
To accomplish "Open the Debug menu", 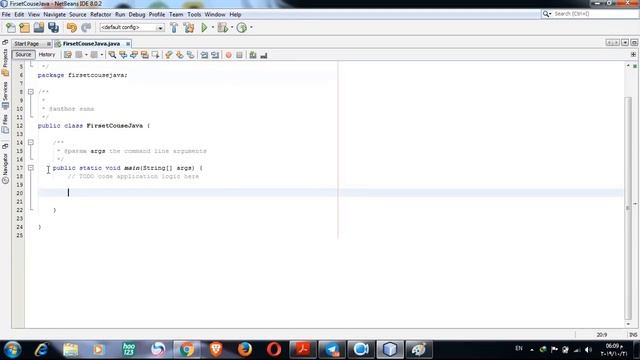I will click(x=137, y=14).
